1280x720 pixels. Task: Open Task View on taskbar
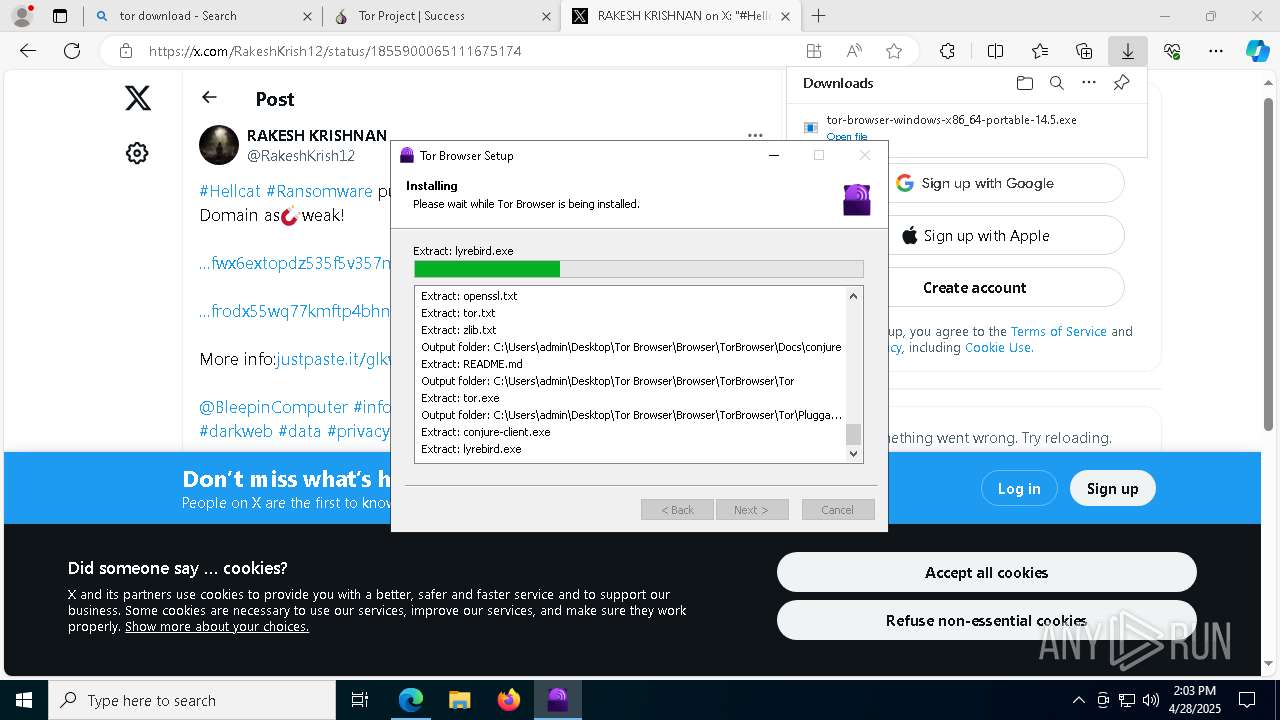click(360, 700)
